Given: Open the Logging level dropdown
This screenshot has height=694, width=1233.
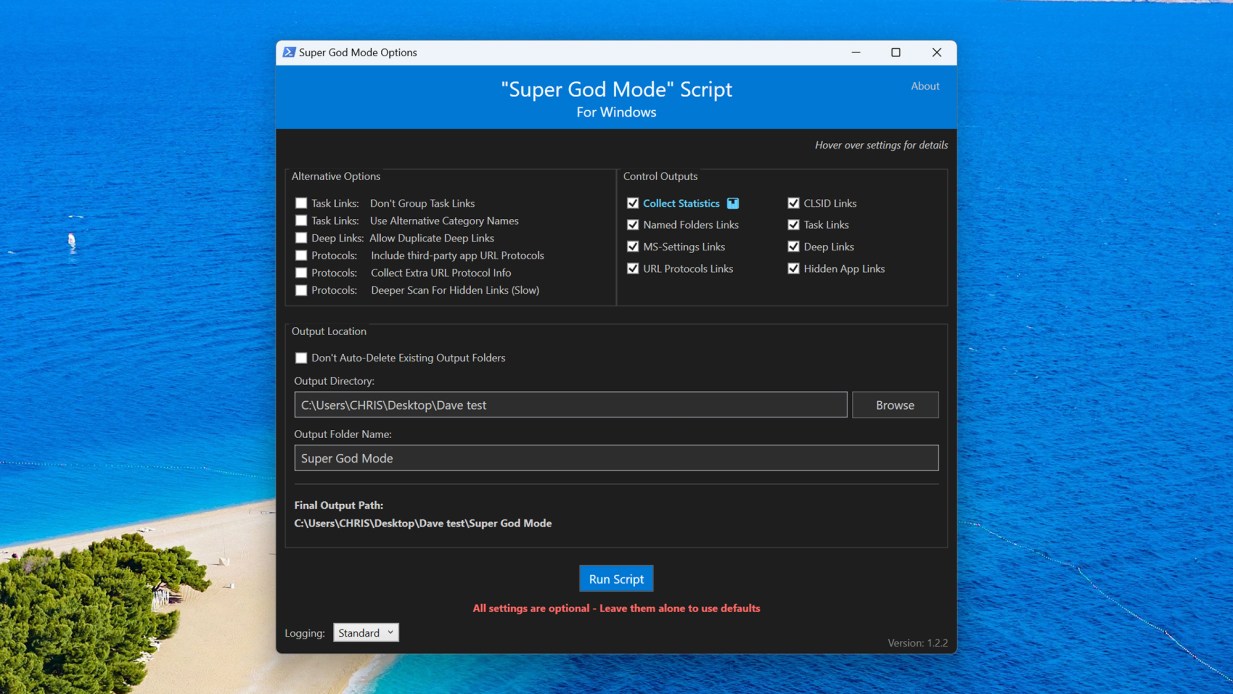Looking at the screenshot, I should point(366,632).
